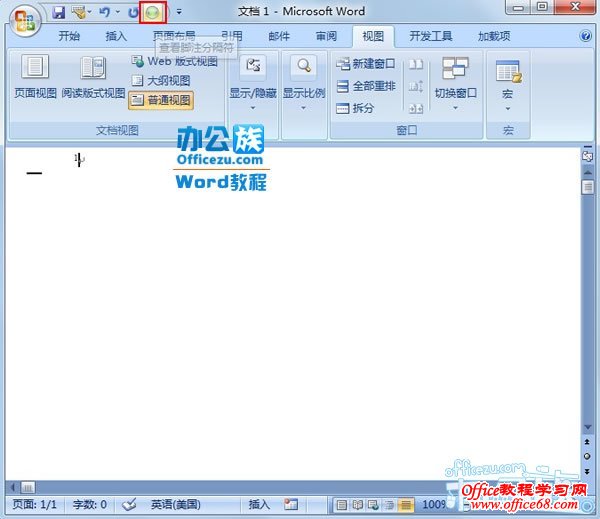The height and width of the screenshot is (519, 600).
Task: Open 切换窗口 switch windows dropdown
Action: click(455, 83)
